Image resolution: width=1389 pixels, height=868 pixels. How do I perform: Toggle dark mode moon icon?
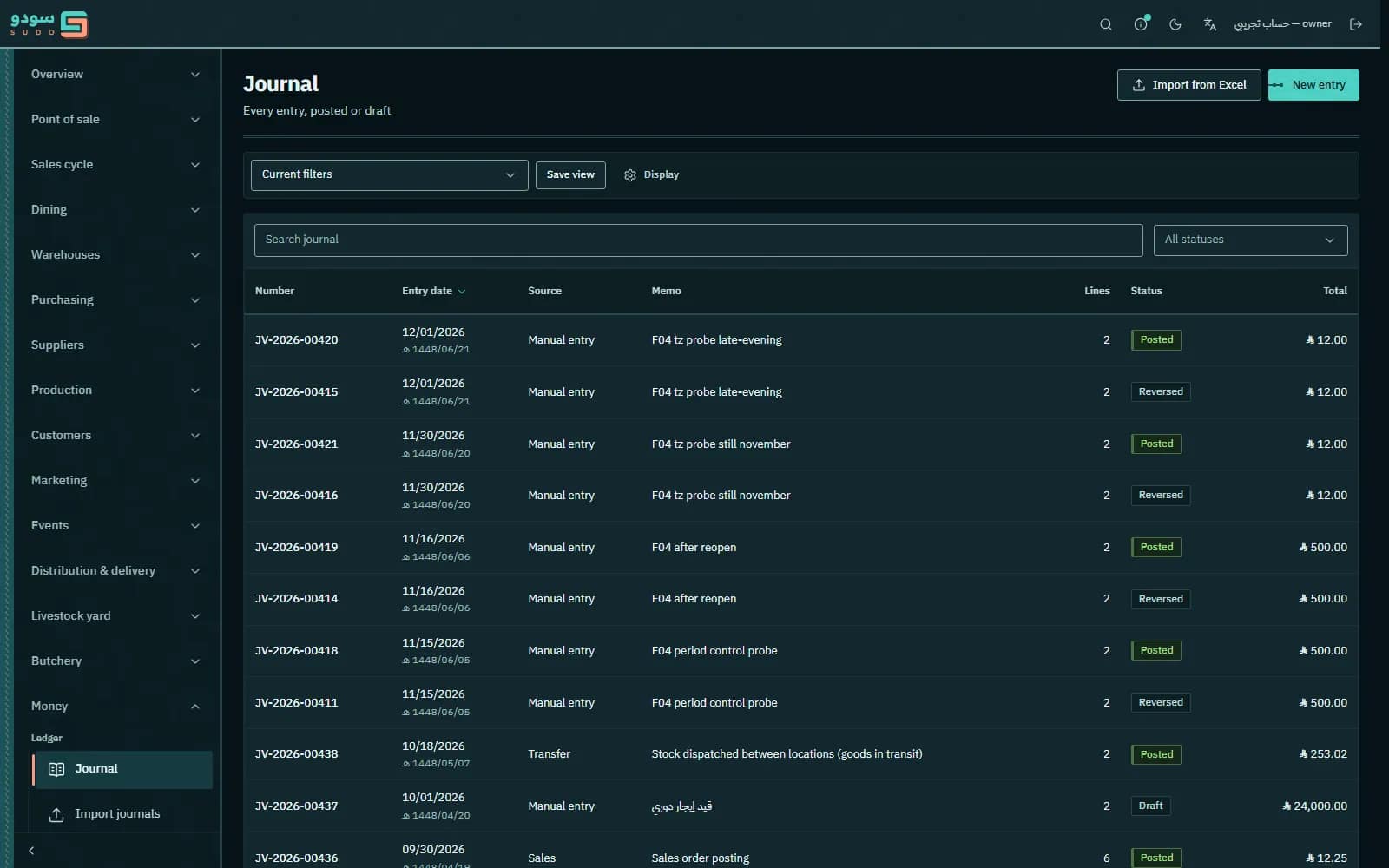(x=1175, y=24)
